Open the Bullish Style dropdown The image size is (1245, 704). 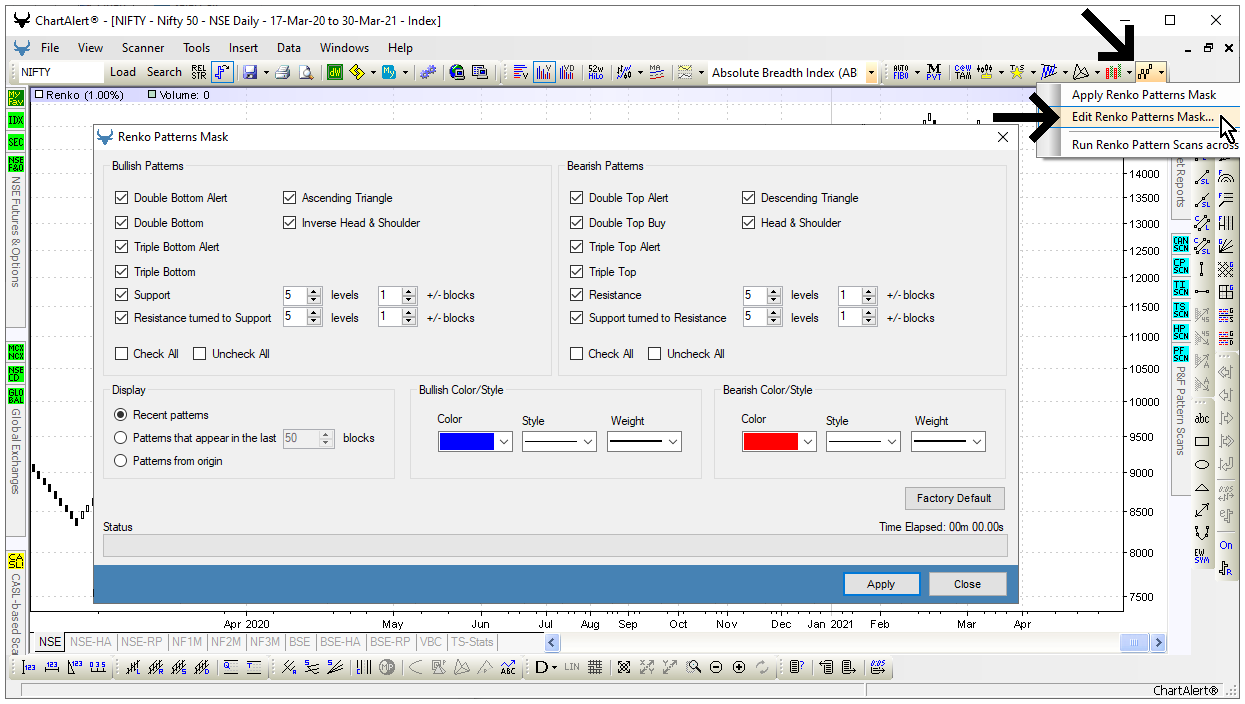click(588, 441)
